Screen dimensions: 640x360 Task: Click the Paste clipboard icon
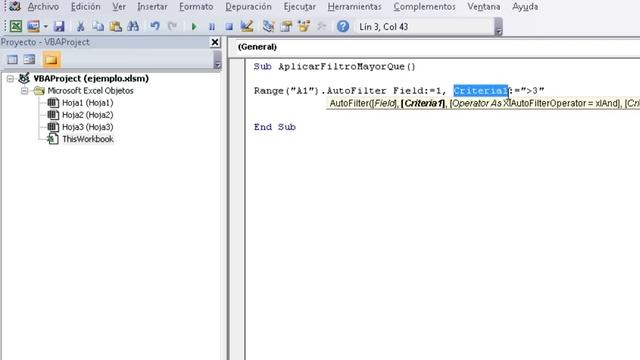point(116,27)
